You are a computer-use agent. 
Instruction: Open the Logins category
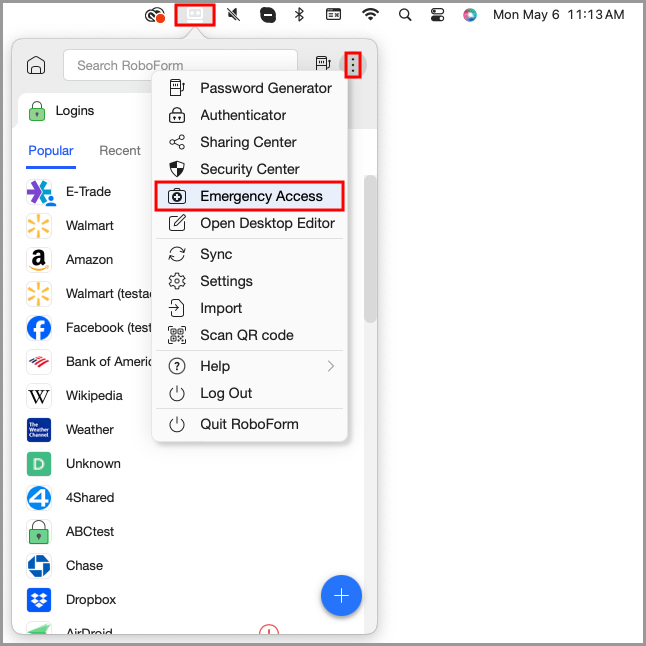[x=62, y=111]
